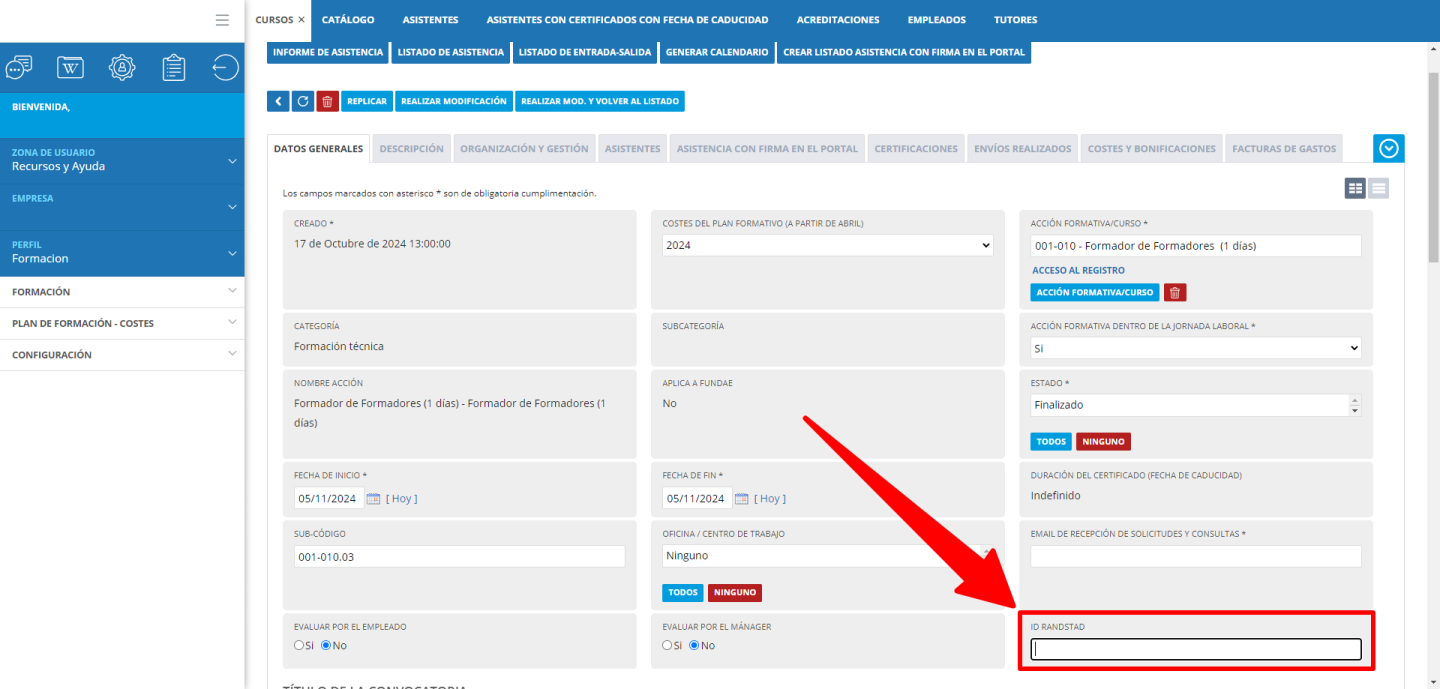Click the Acceso al Registro link

click(1078, 270)
